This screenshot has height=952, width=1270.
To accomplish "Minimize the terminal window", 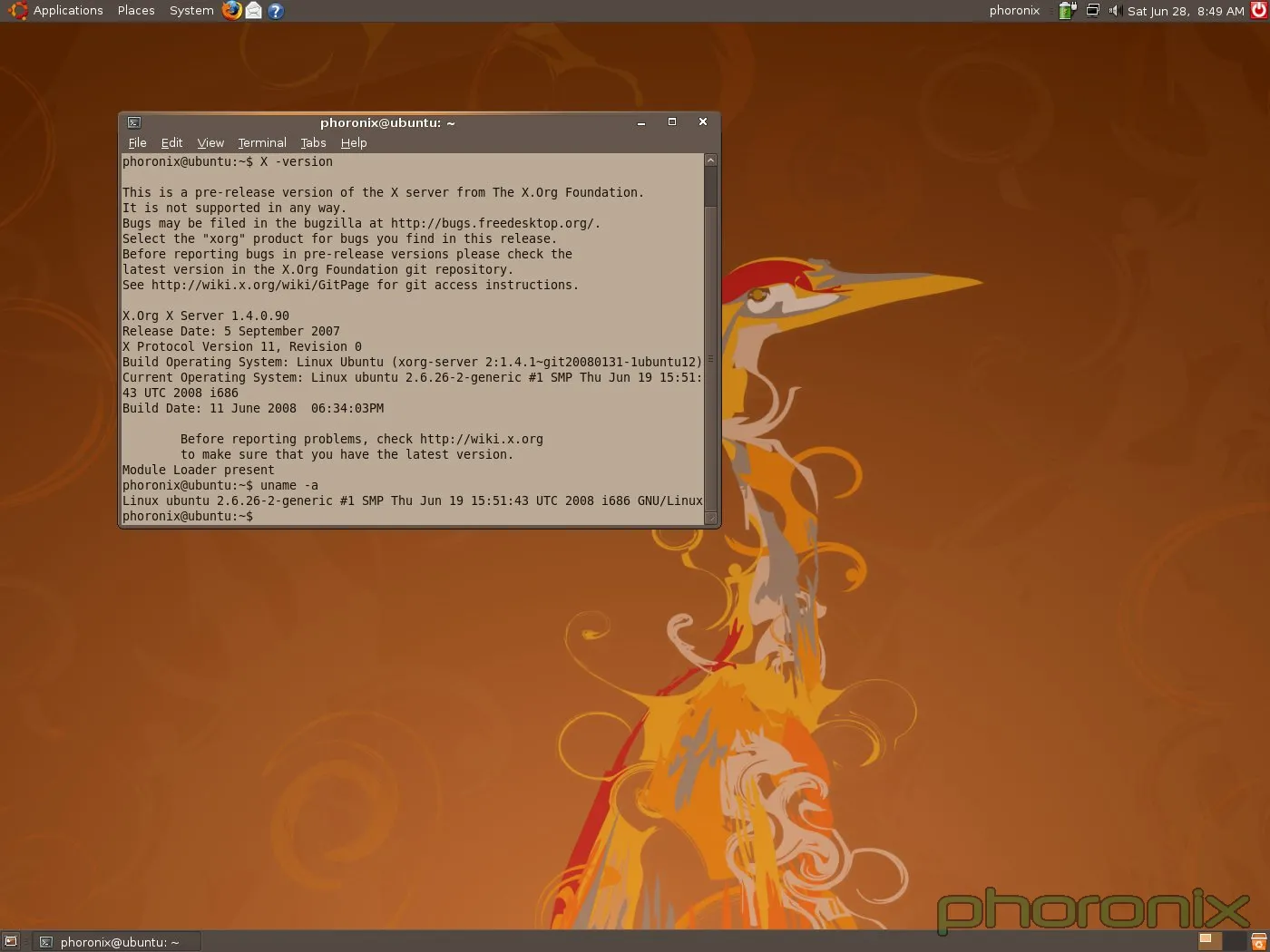I will (641, 122).
